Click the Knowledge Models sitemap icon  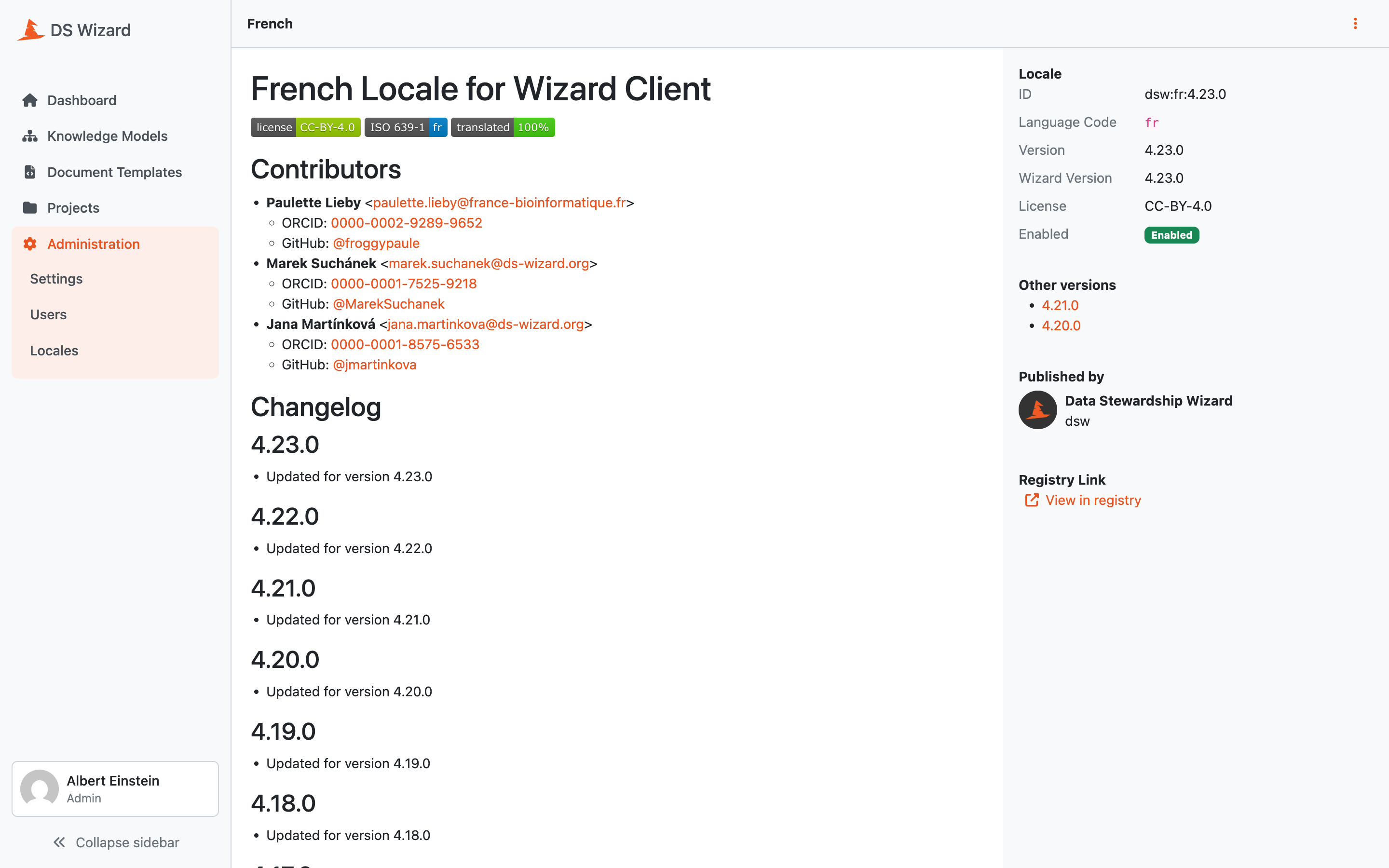tap(30, 136)
